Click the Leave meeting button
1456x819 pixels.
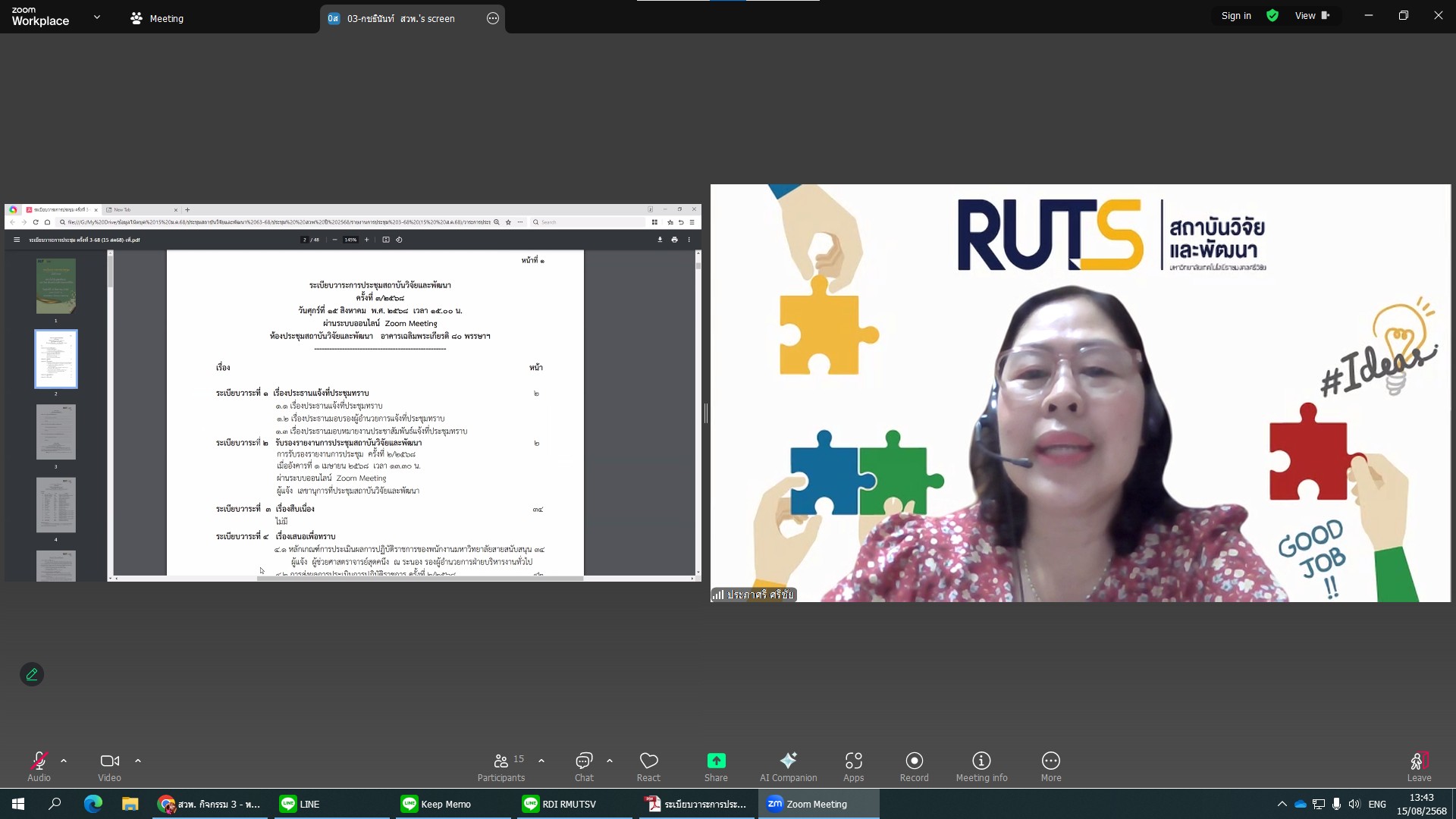coord(1419,766)
